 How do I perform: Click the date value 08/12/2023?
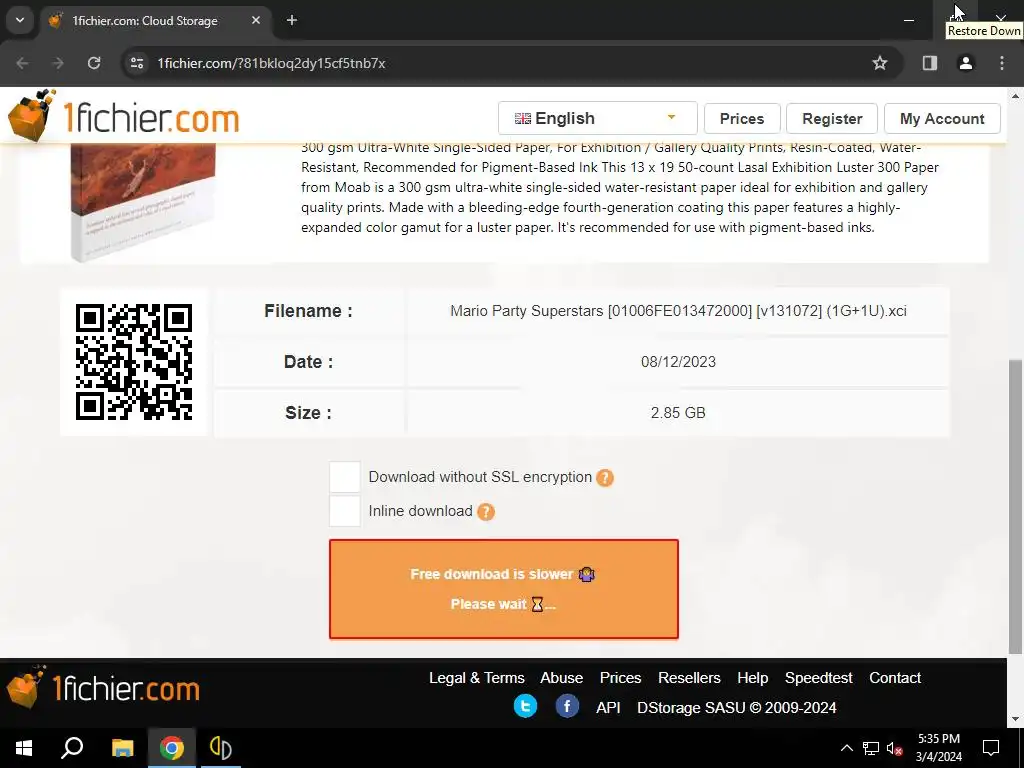[x=678, y=362]
